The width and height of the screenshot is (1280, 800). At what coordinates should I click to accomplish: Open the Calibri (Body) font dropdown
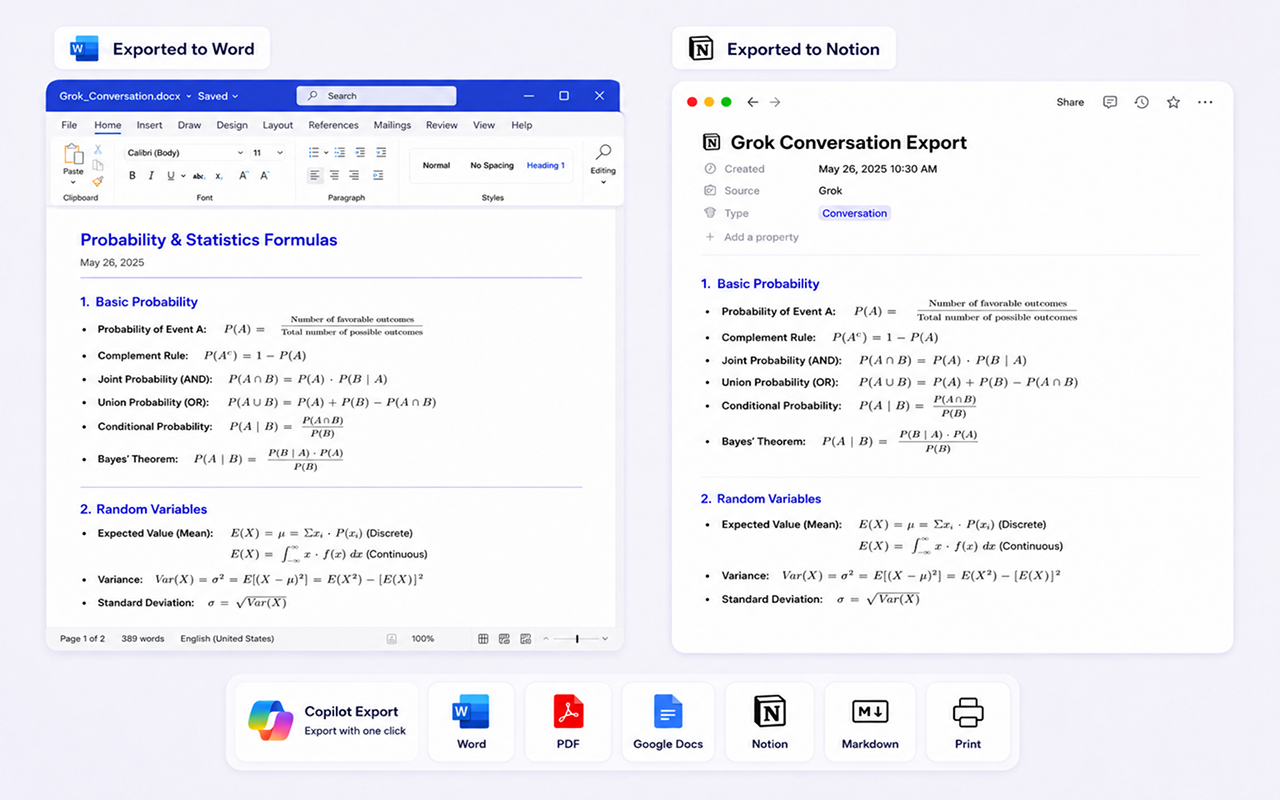(x=185, y=153)
